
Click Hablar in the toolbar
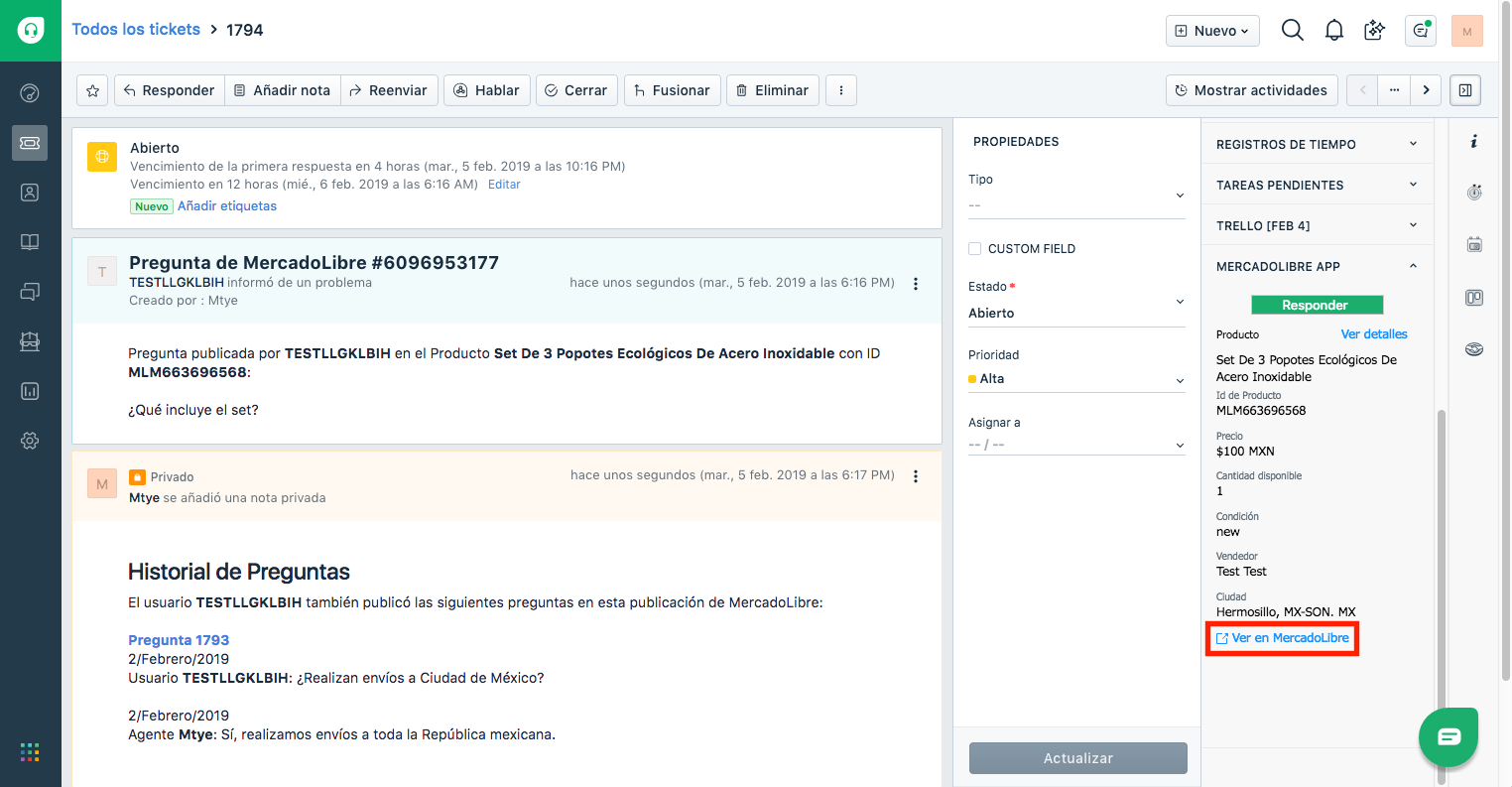click(487, 90)
